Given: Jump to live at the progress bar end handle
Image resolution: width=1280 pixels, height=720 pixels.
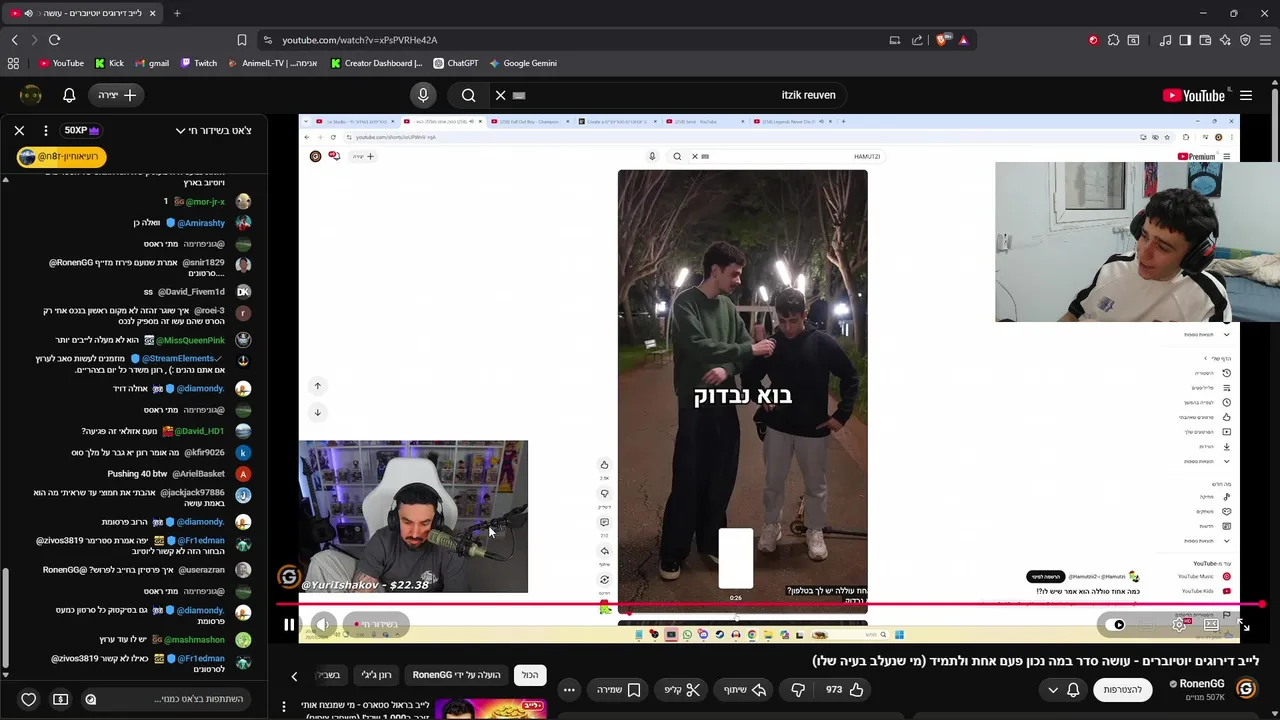Looking at the screenshot, I should (1262, 604).
